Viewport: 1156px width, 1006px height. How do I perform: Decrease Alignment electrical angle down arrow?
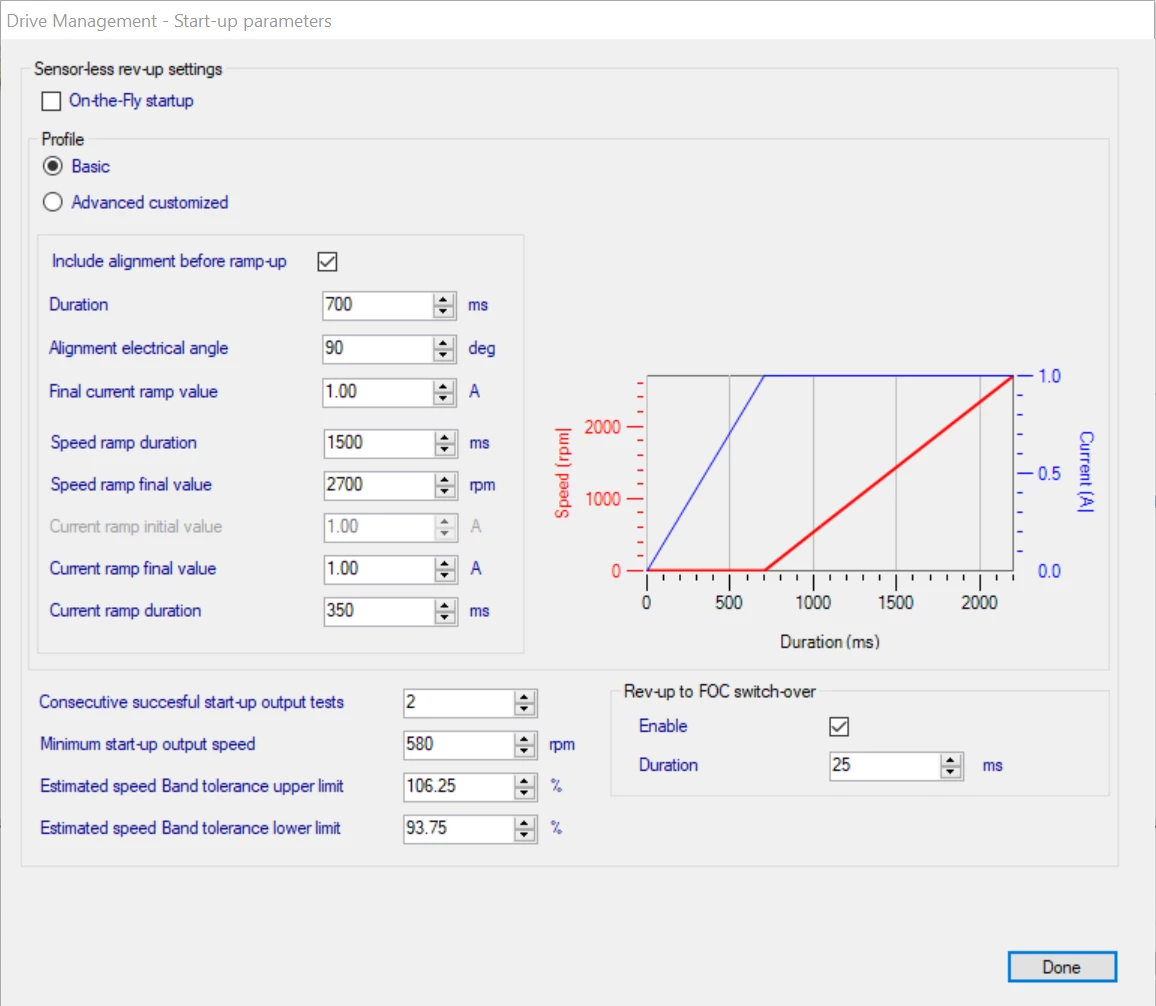[443, 355]
